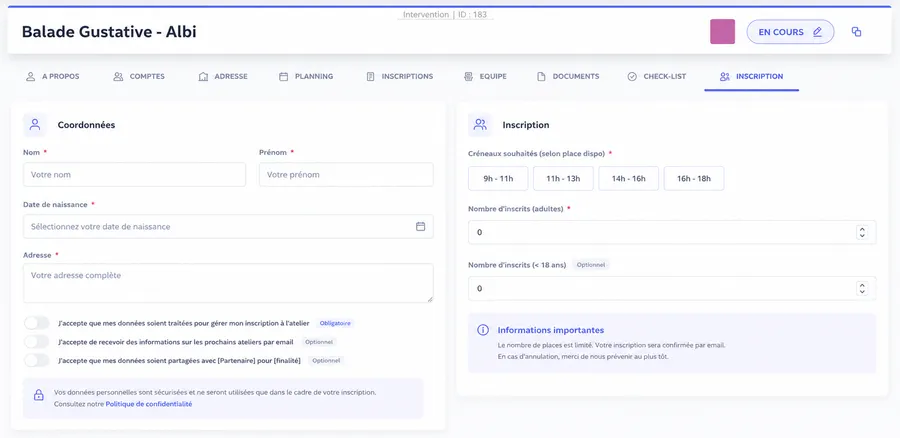900x438 pixels.
Task: Click the padlock icon in privacy notice
Action: pos(38,395)
